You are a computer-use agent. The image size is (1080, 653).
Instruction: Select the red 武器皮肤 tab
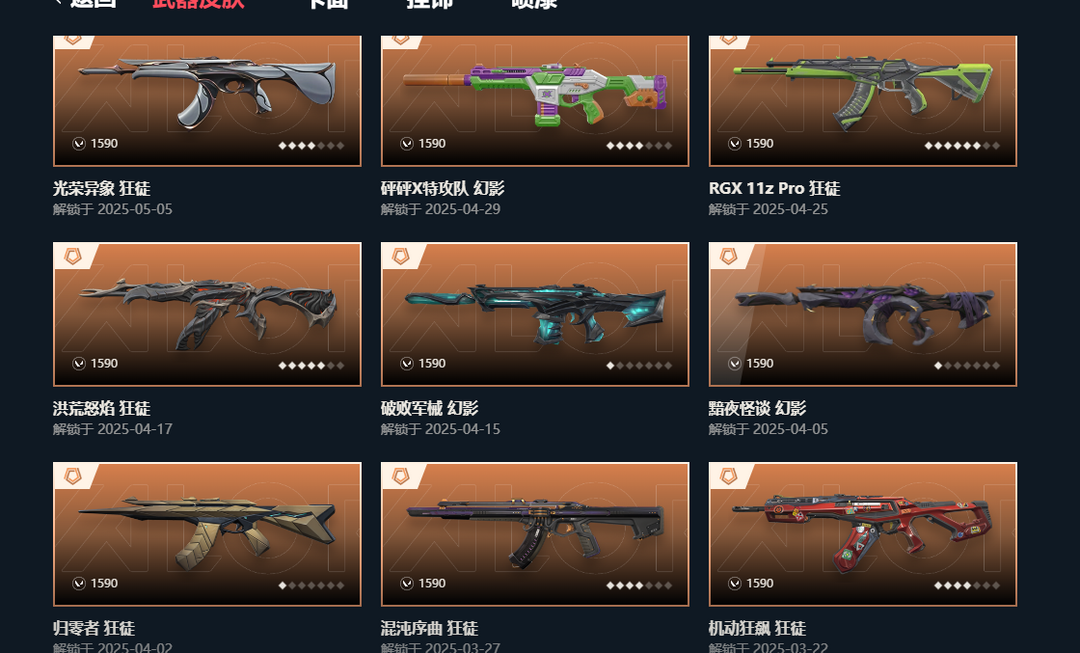198,3
